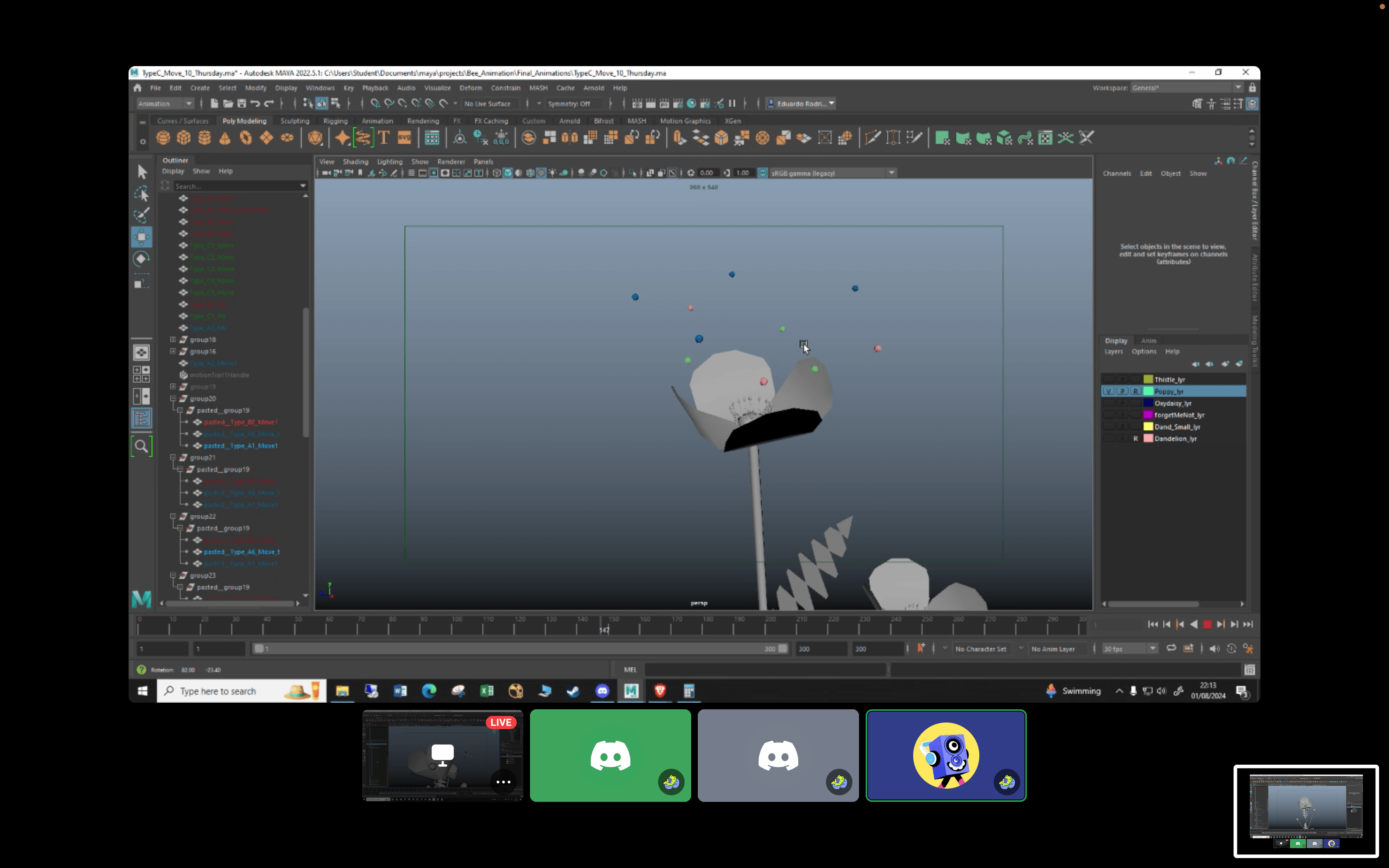This screenshot has height=868, width=1389.
Task: Select the Move tool in toolbox
Action: tap(141, 236)
